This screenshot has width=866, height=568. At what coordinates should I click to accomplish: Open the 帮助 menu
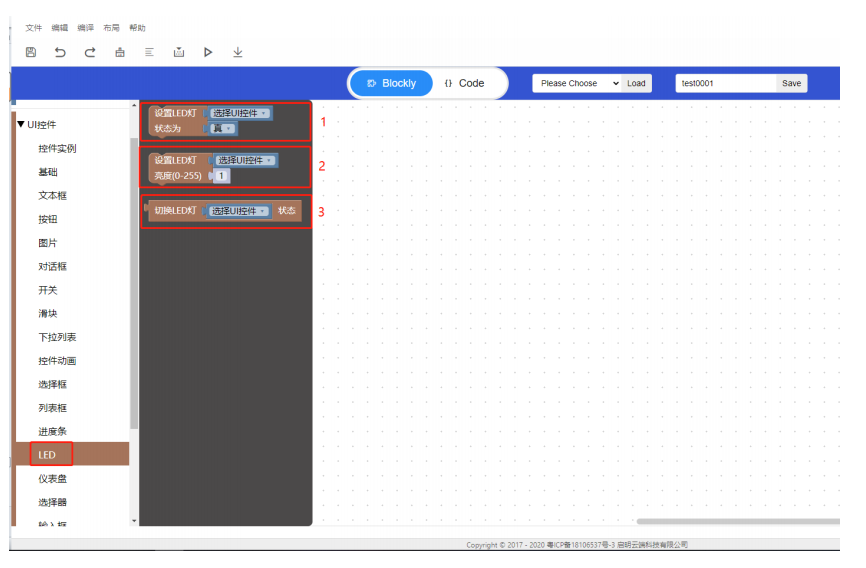(x=138, y=28)
